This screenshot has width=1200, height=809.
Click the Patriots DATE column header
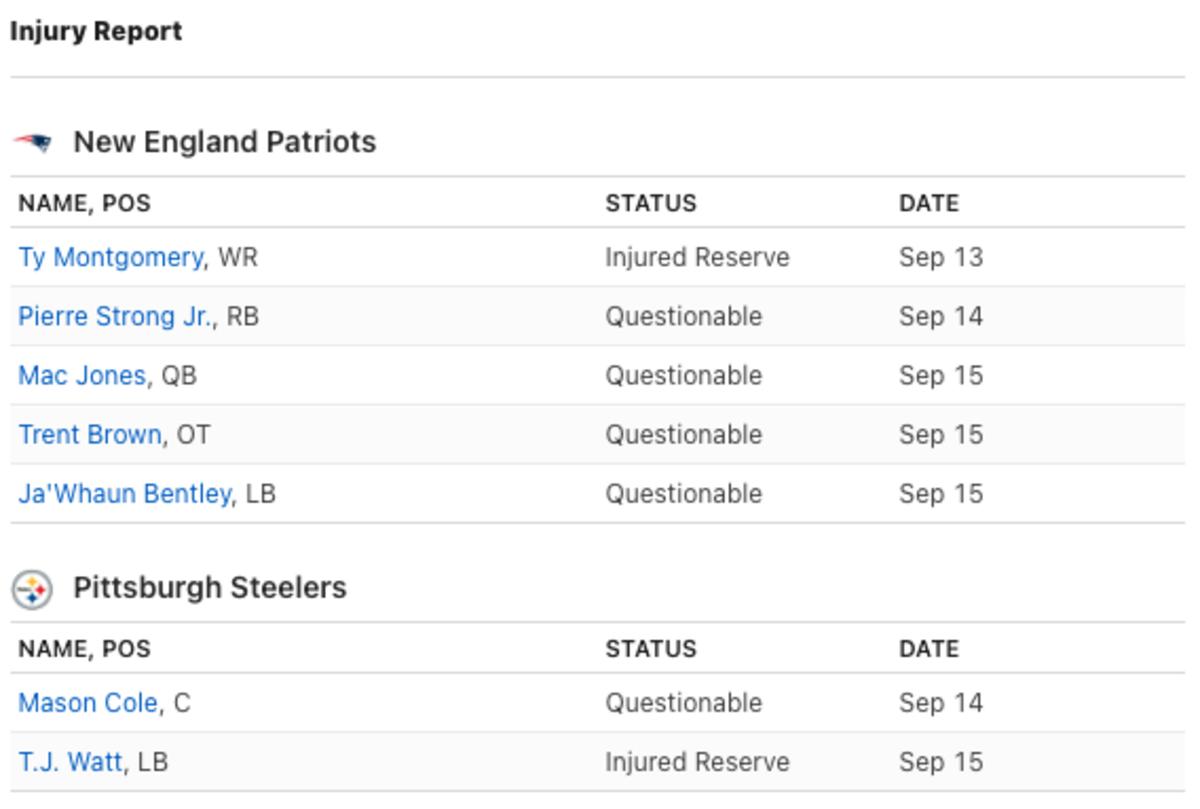(x=928, y=203)
